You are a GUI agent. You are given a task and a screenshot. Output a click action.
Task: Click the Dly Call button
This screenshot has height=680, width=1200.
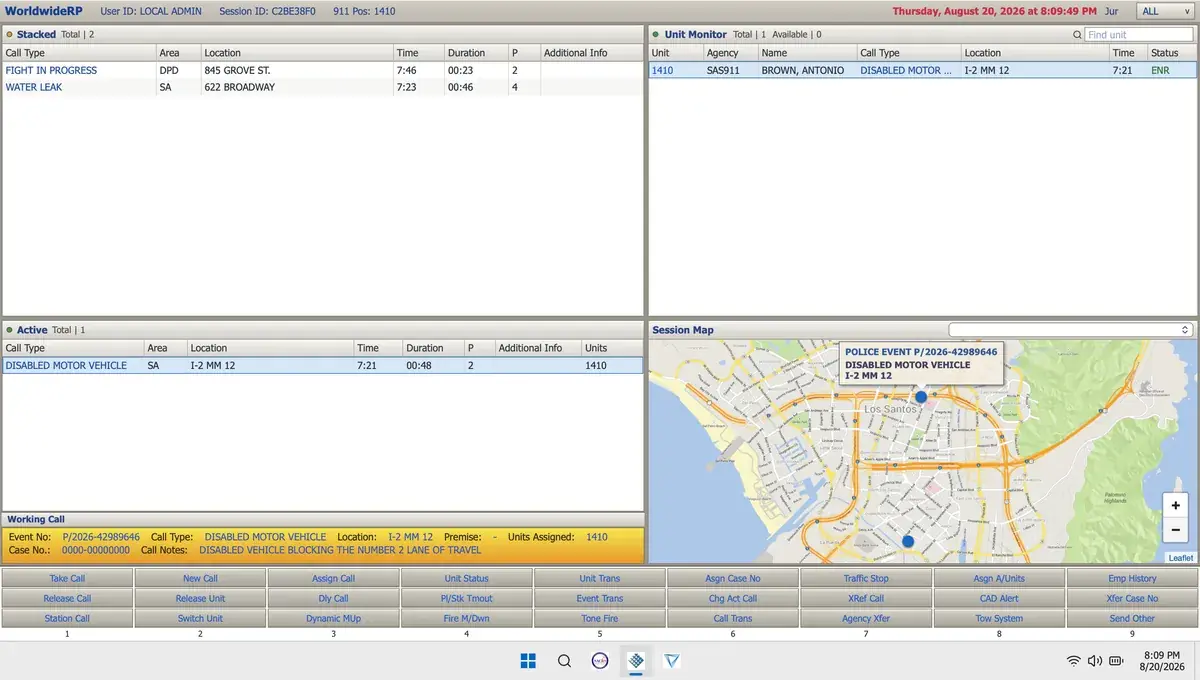(333, 598)
